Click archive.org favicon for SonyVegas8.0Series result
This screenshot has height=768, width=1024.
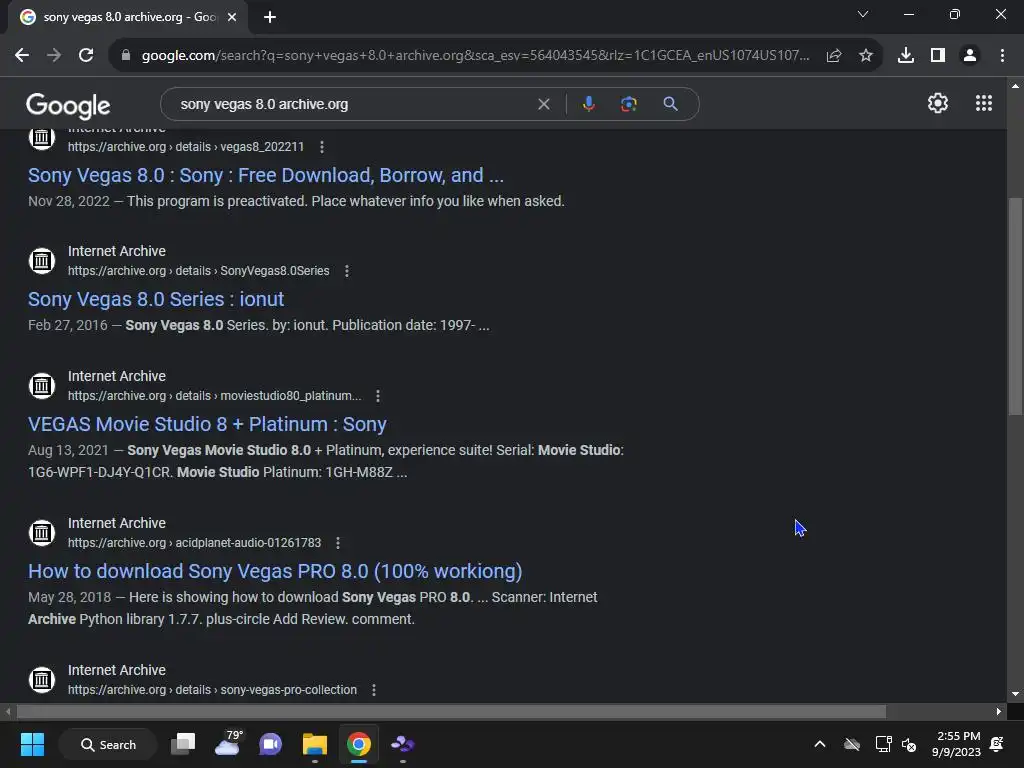pos(42,261)
